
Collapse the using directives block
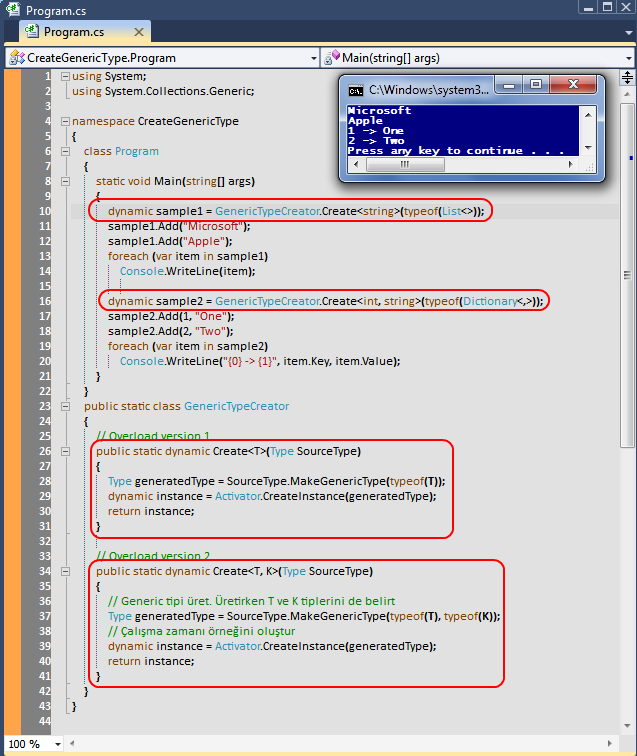65,77
